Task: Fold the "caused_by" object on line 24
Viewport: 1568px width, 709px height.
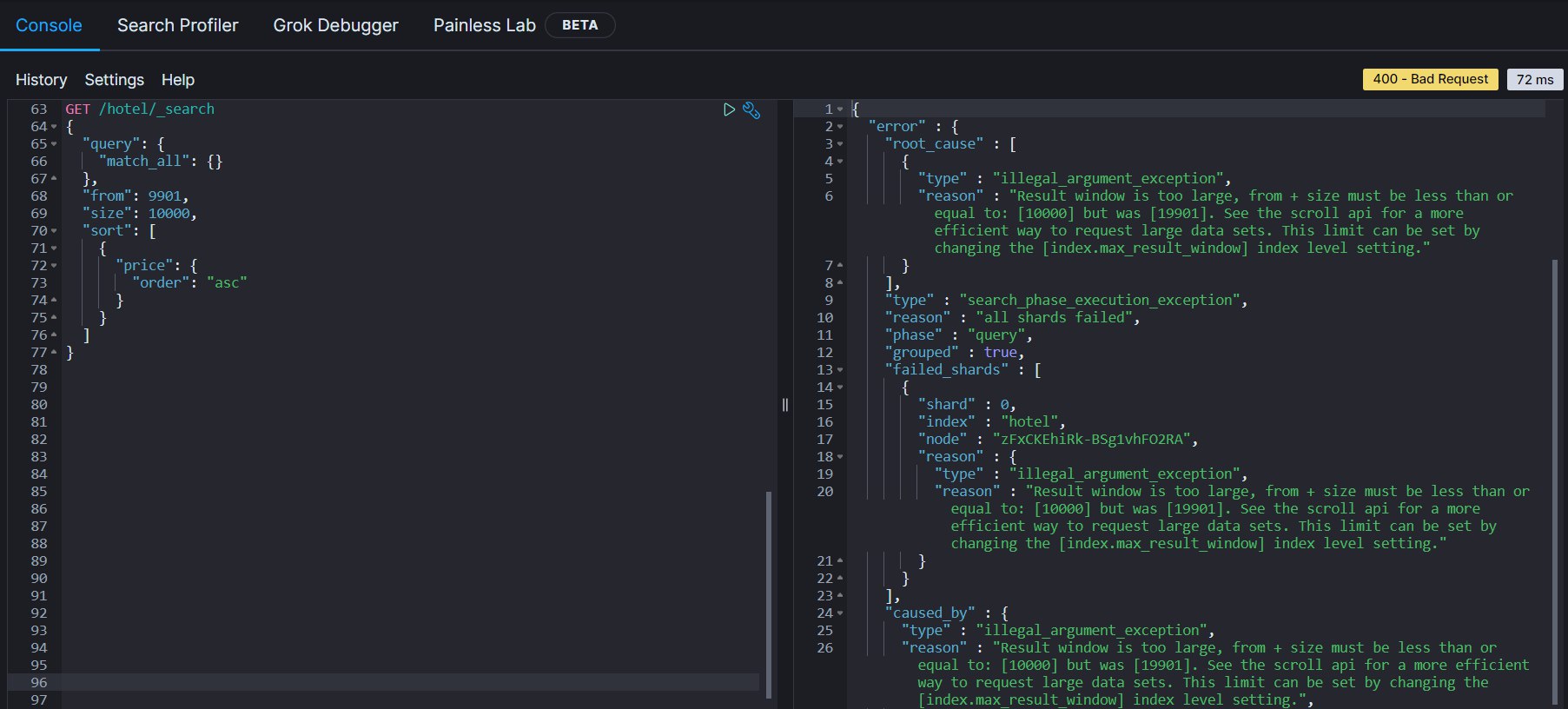Action: [x=840, y=613]
